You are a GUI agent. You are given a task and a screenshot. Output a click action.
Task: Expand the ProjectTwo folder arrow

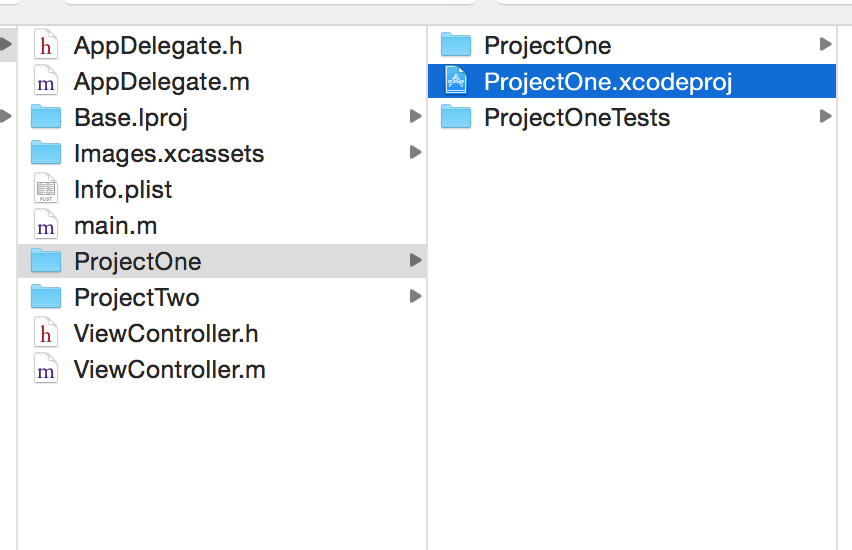coord(415,298)
